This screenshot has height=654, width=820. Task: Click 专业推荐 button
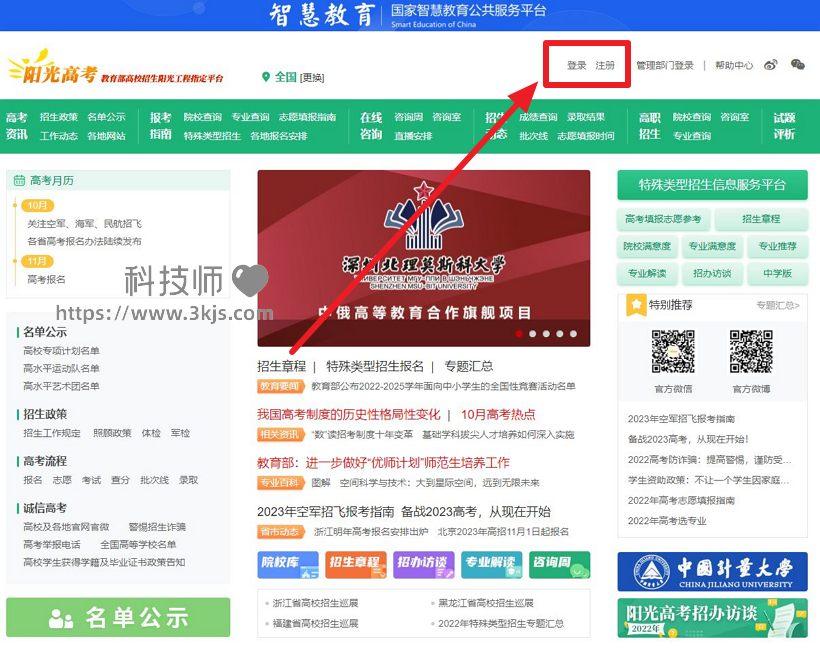(x=778, y=246)
